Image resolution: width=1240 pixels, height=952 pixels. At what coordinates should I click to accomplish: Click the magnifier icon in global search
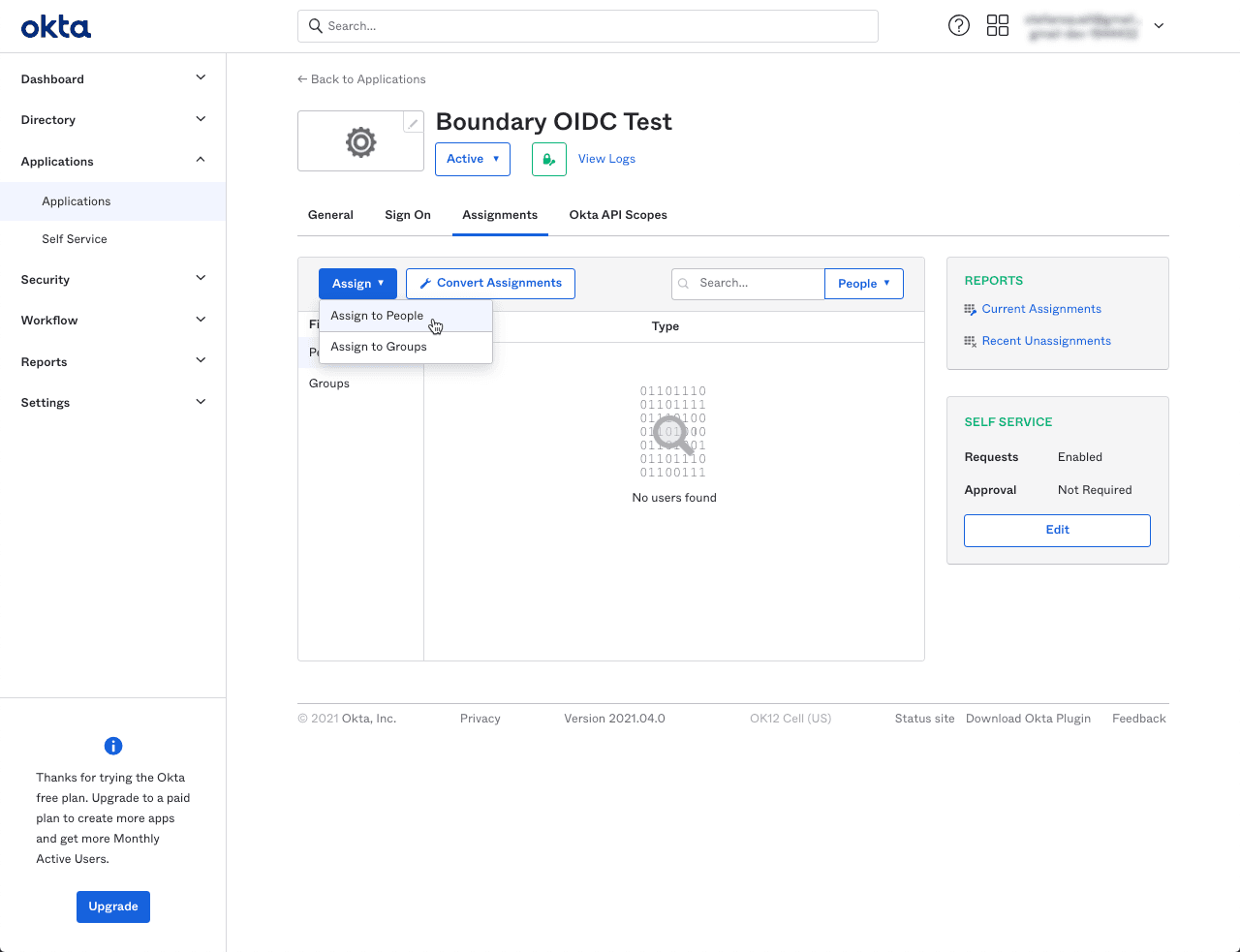coord(315,26)
